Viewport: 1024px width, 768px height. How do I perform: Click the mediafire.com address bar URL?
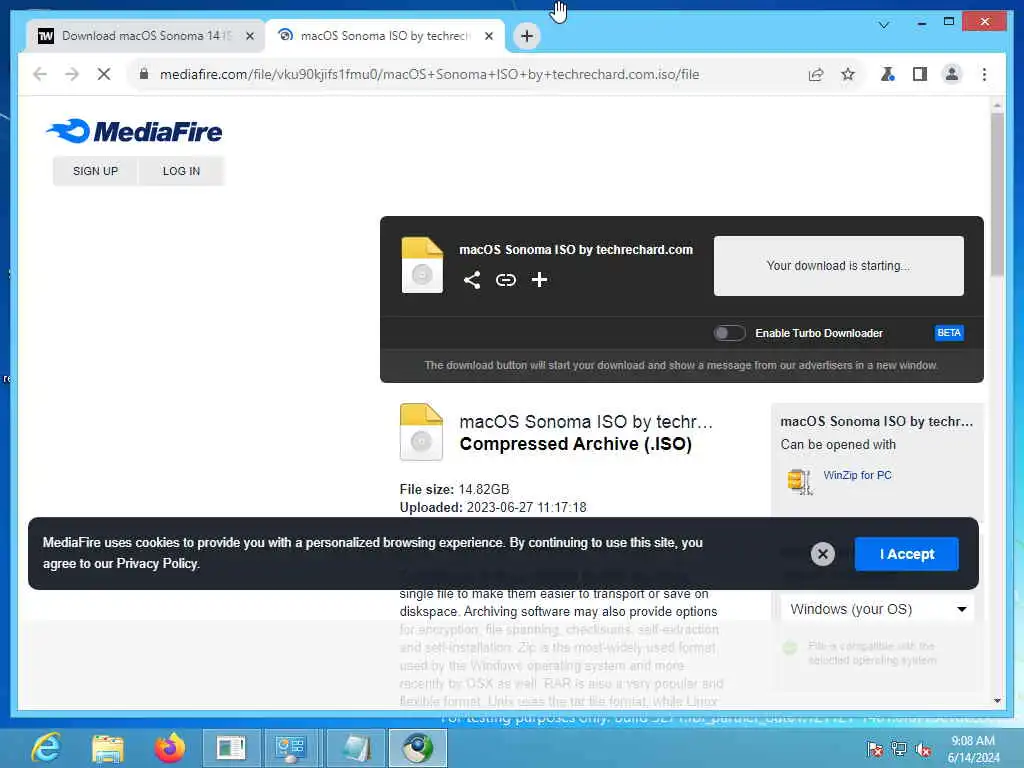click(429, 74)
